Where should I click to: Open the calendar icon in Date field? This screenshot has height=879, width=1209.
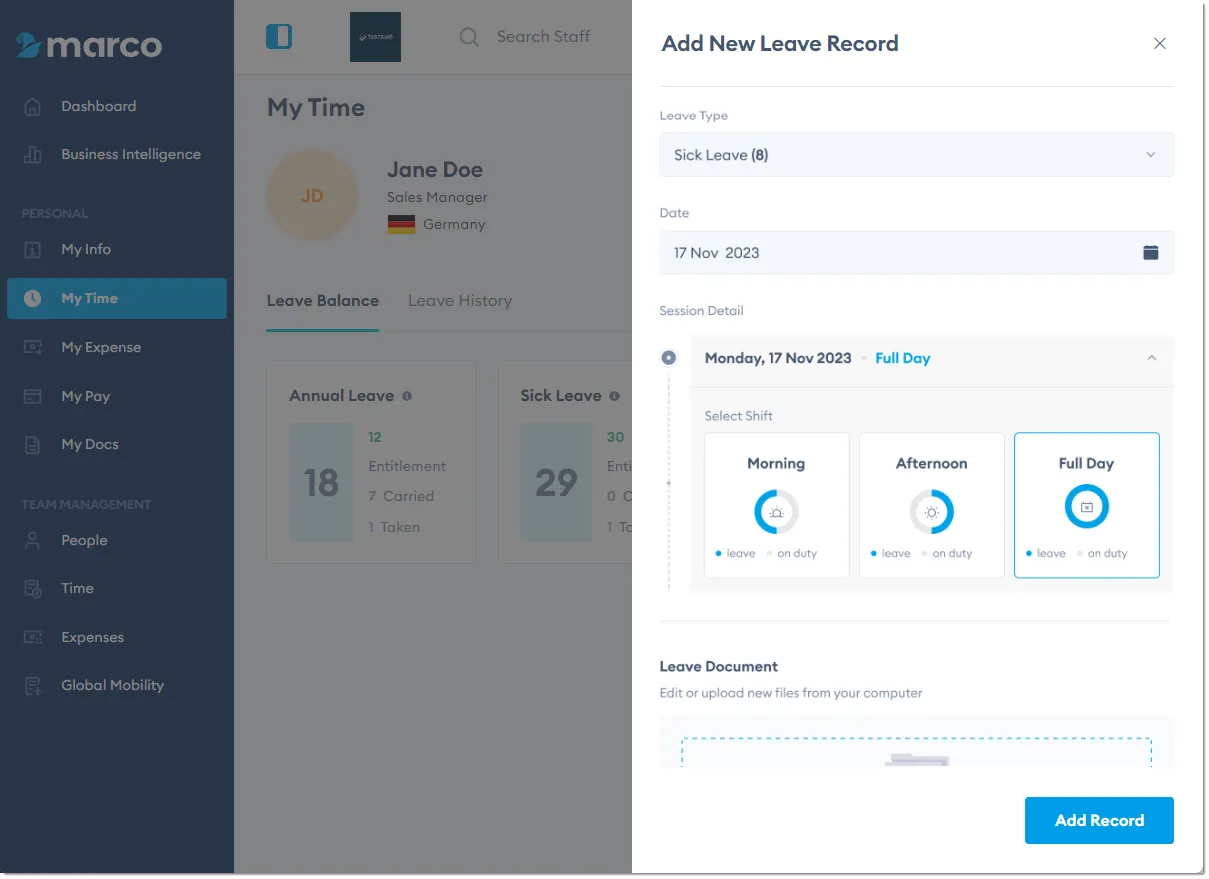click(x=1151, y=252)
